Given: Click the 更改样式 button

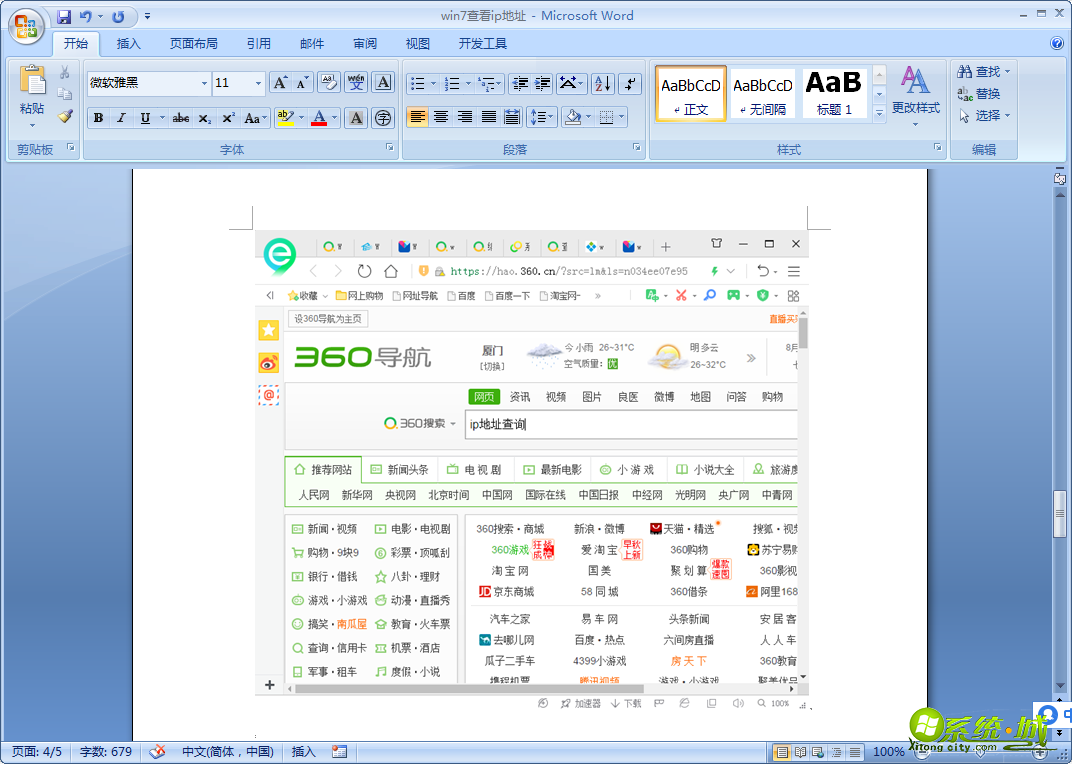Looking at the screenshot, I should 917,97.
